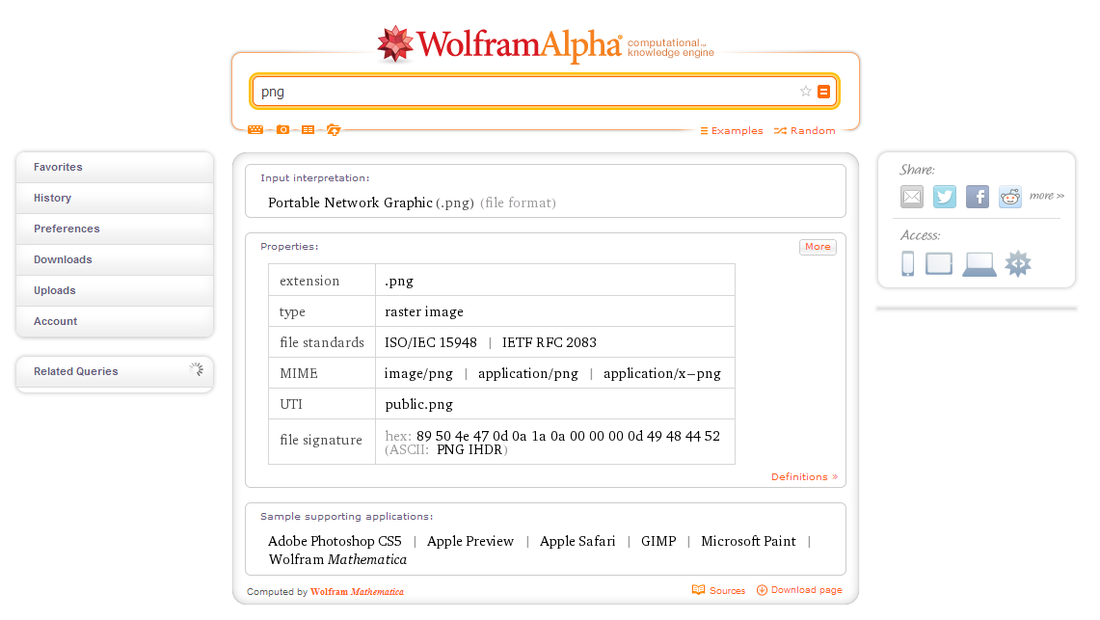
Task: Click 'GIMP' application text
Action: [x=659, y=541]
